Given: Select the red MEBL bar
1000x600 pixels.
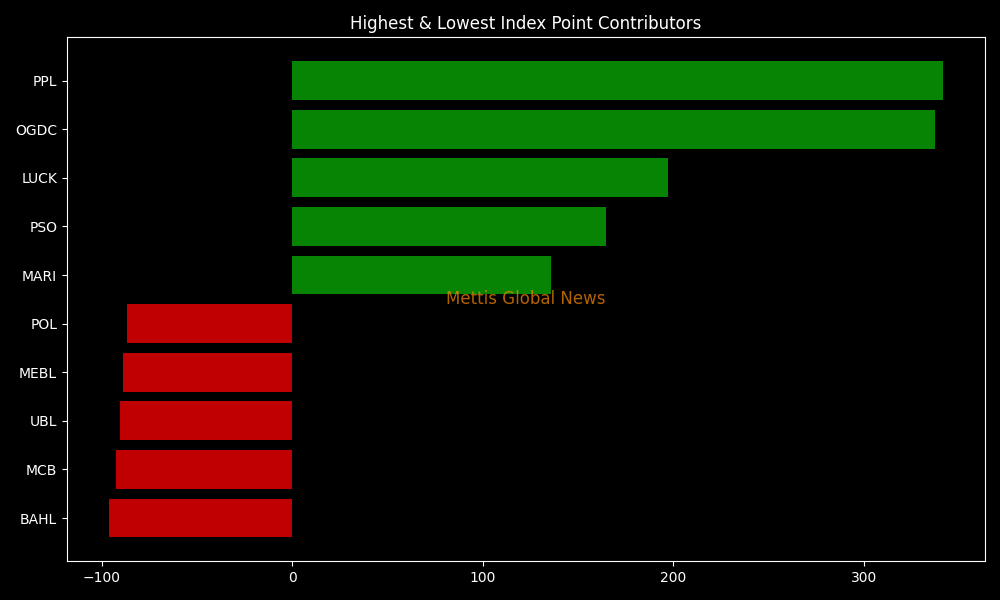Looking at the screenshot, I should click(207, 372).
